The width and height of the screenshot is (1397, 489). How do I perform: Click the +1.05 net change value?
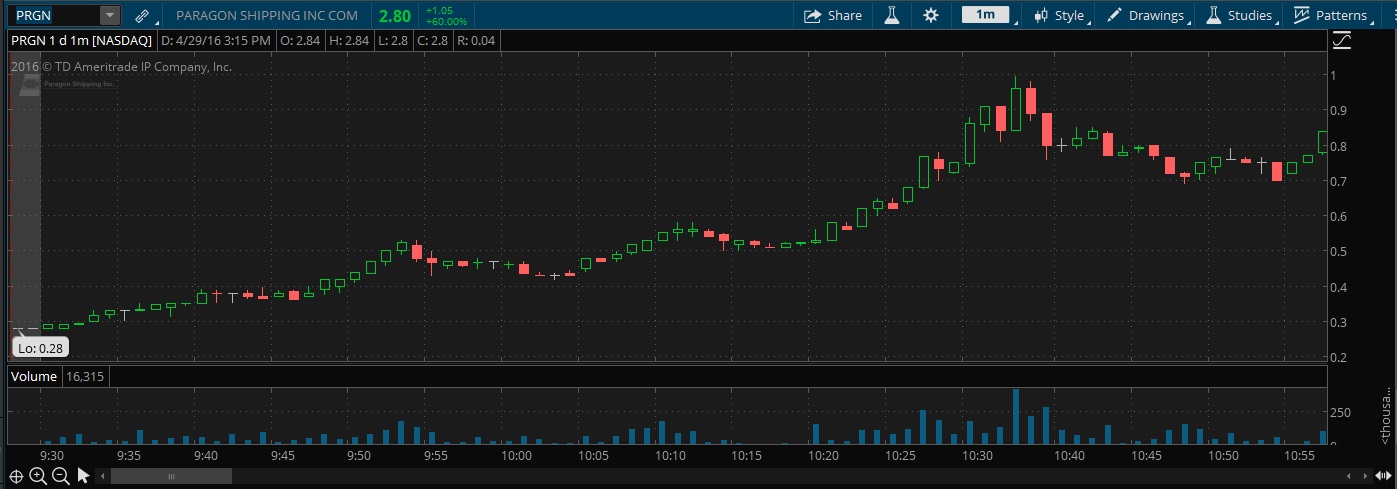point(438,10)
